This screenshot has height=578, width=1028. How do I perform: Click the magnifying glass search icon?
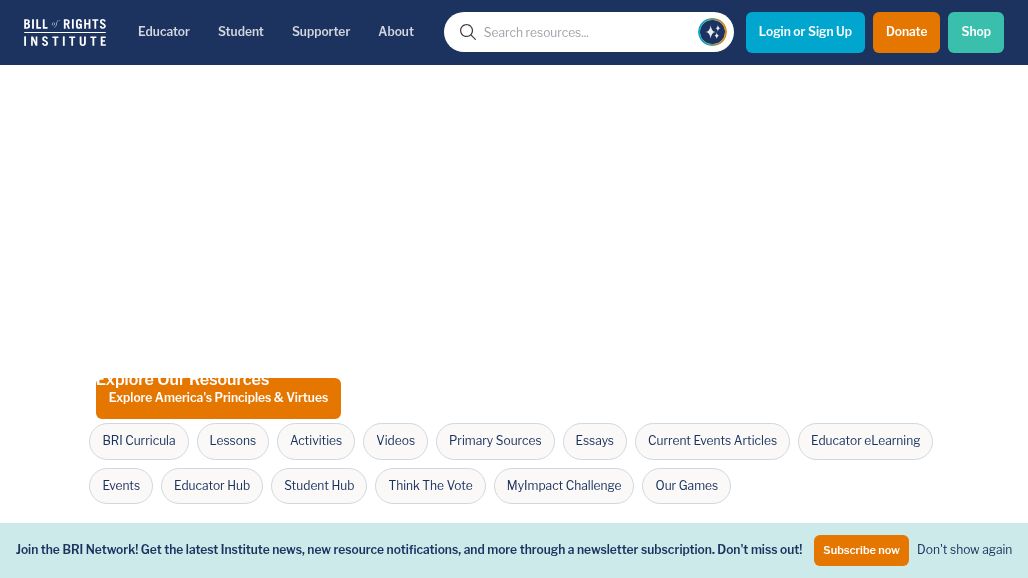click(467, 32)
